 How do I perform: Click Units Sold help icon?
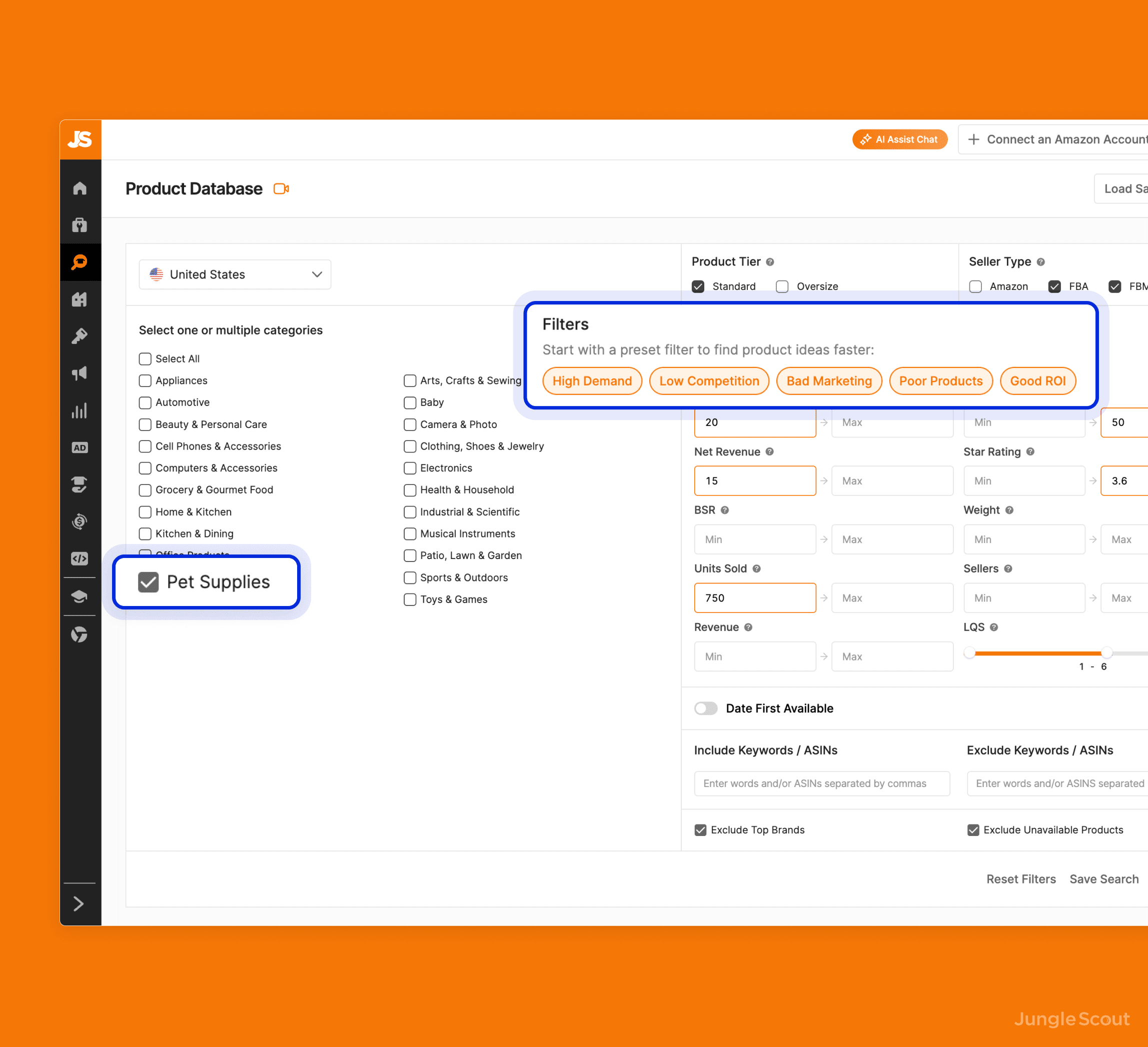pyautogui.click(x=756, y=569)
